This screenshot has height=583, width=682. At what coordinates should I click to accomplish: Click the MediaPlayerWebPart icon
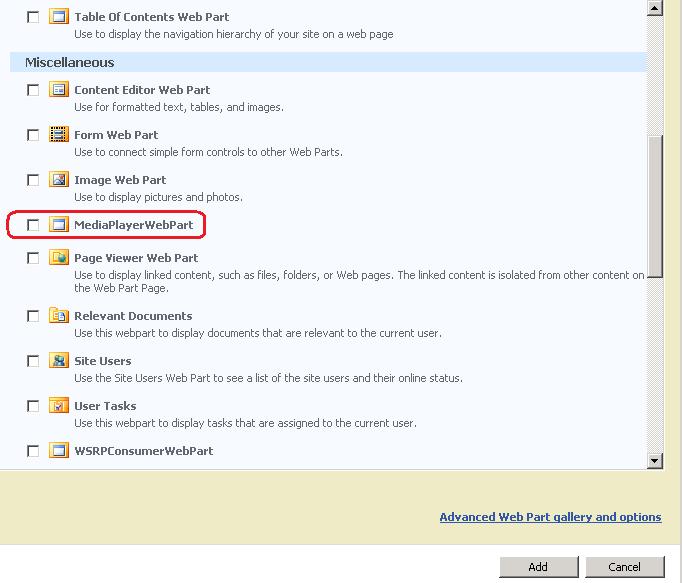[x=59, y=224]
